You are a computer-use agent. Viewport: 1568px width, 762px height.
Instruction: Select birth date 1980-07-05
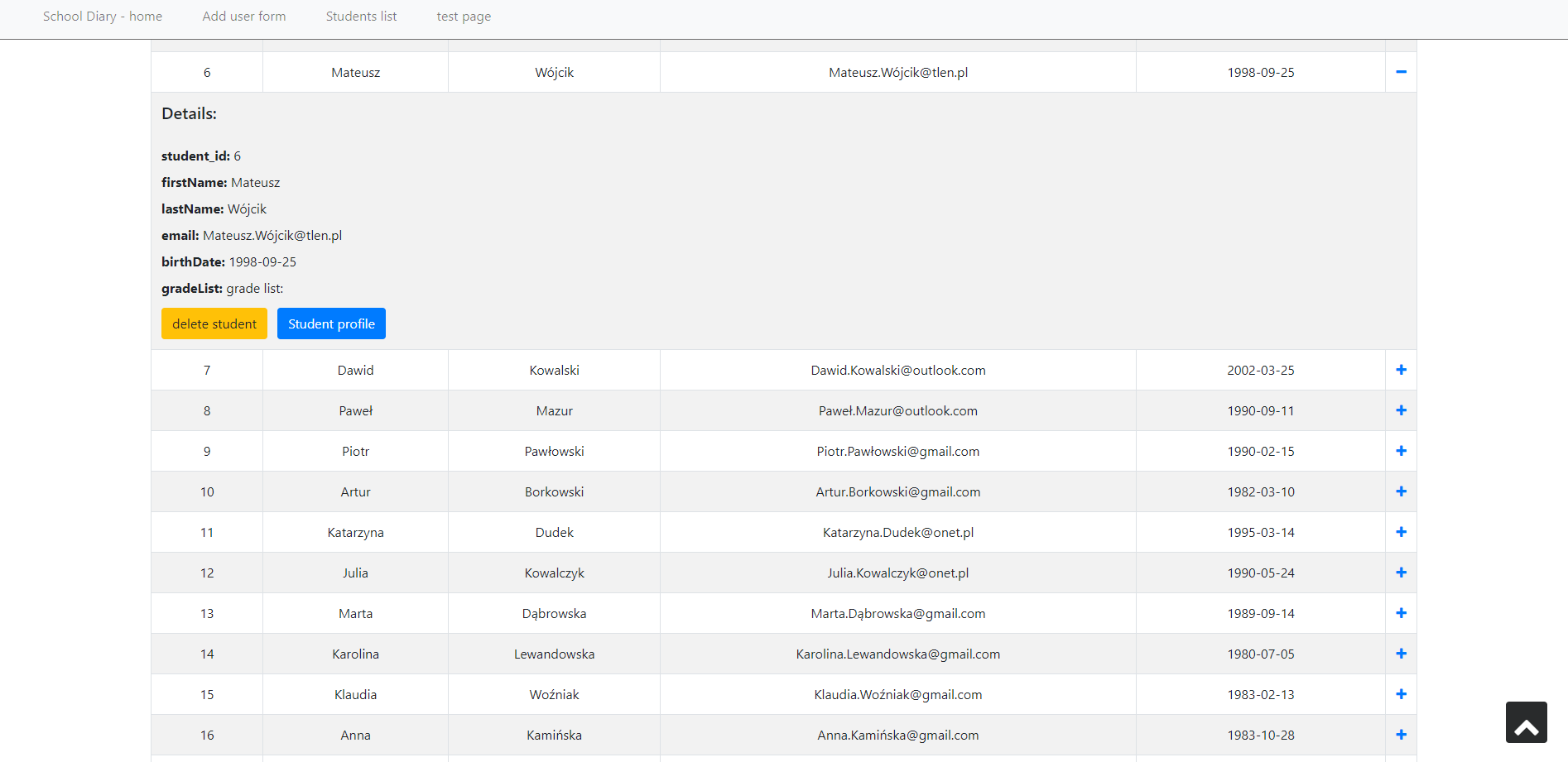point(1261,654)
